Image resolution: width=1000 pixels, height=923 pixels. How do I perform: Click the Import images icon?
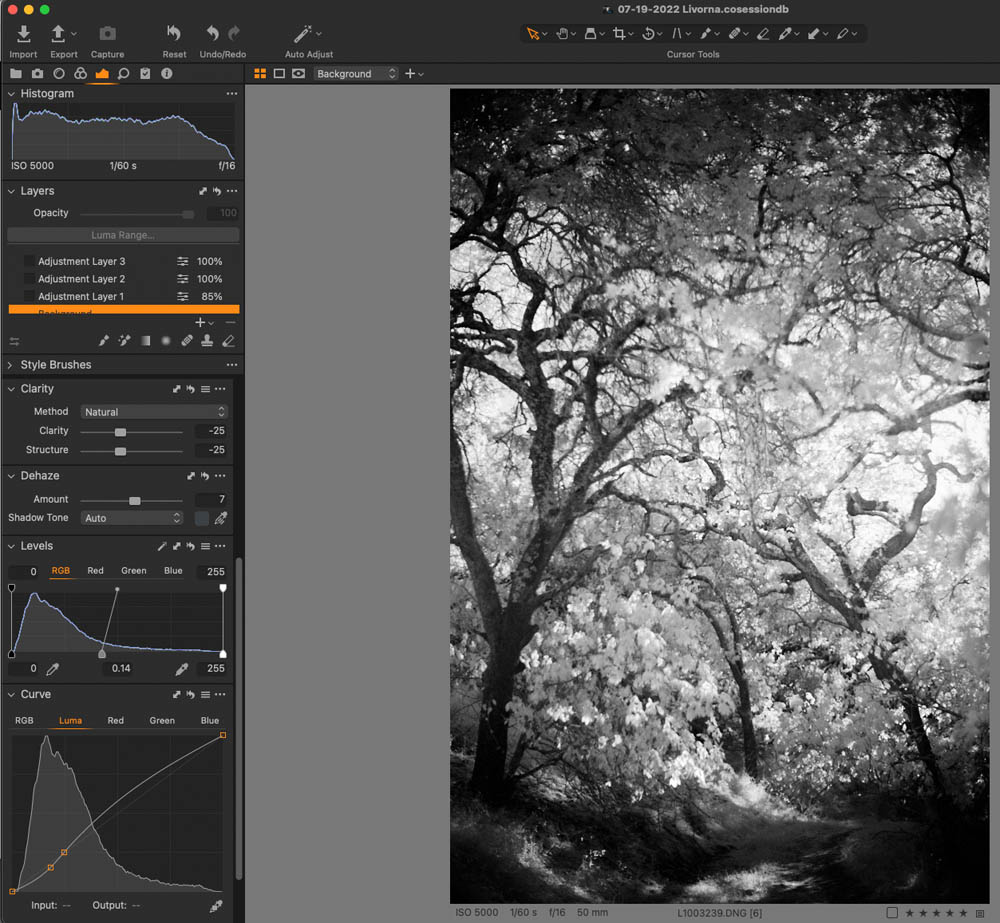pos(24,34)
